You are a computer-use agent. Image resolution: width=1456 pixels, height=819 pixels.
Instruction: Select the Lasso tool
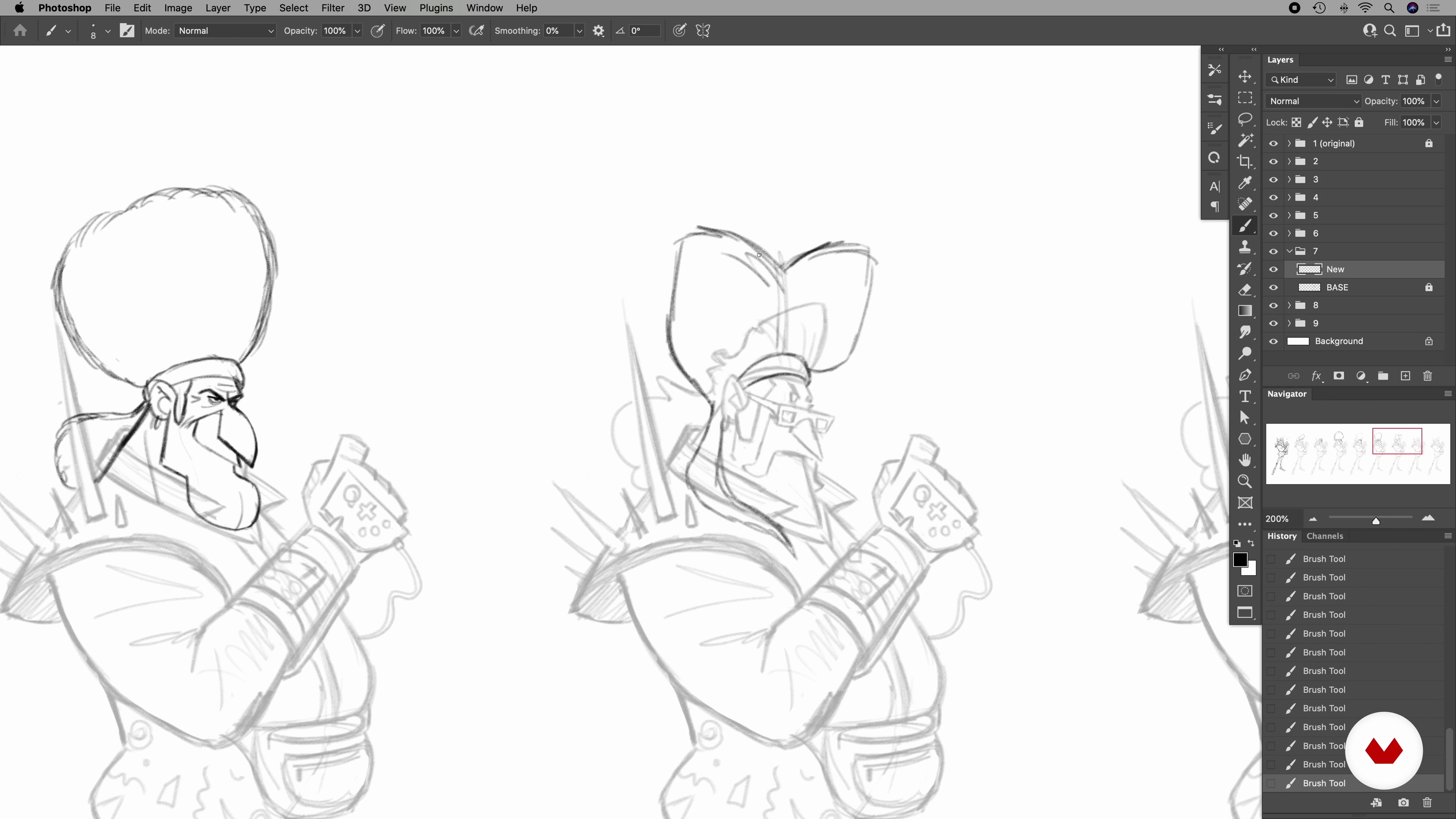click(x=1244, y=119)
